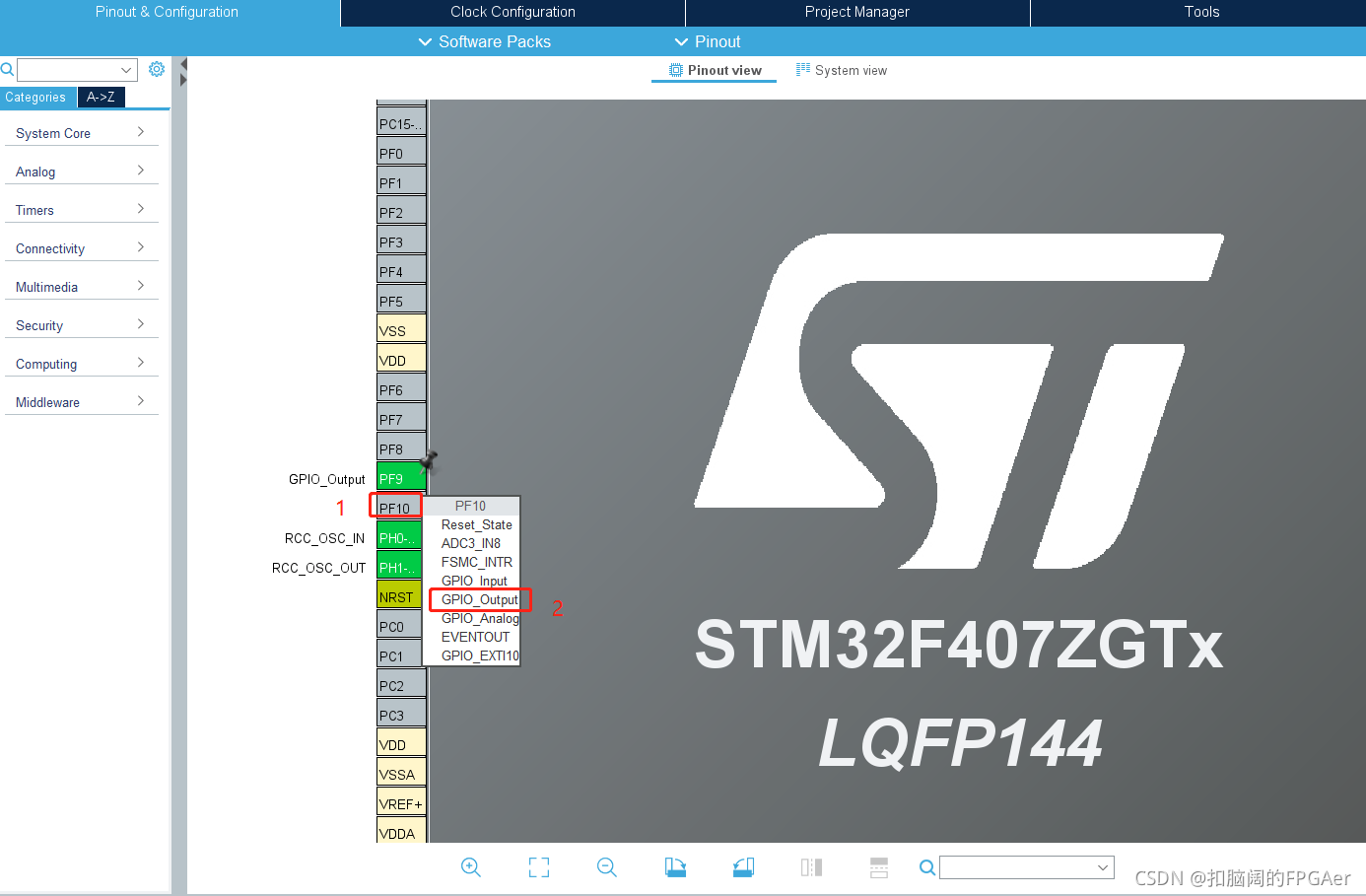Click the PC0 pin
Image resolution: width=1366 pixels, height=896 pixels.
pyautogui.click(x=401, y=625)
